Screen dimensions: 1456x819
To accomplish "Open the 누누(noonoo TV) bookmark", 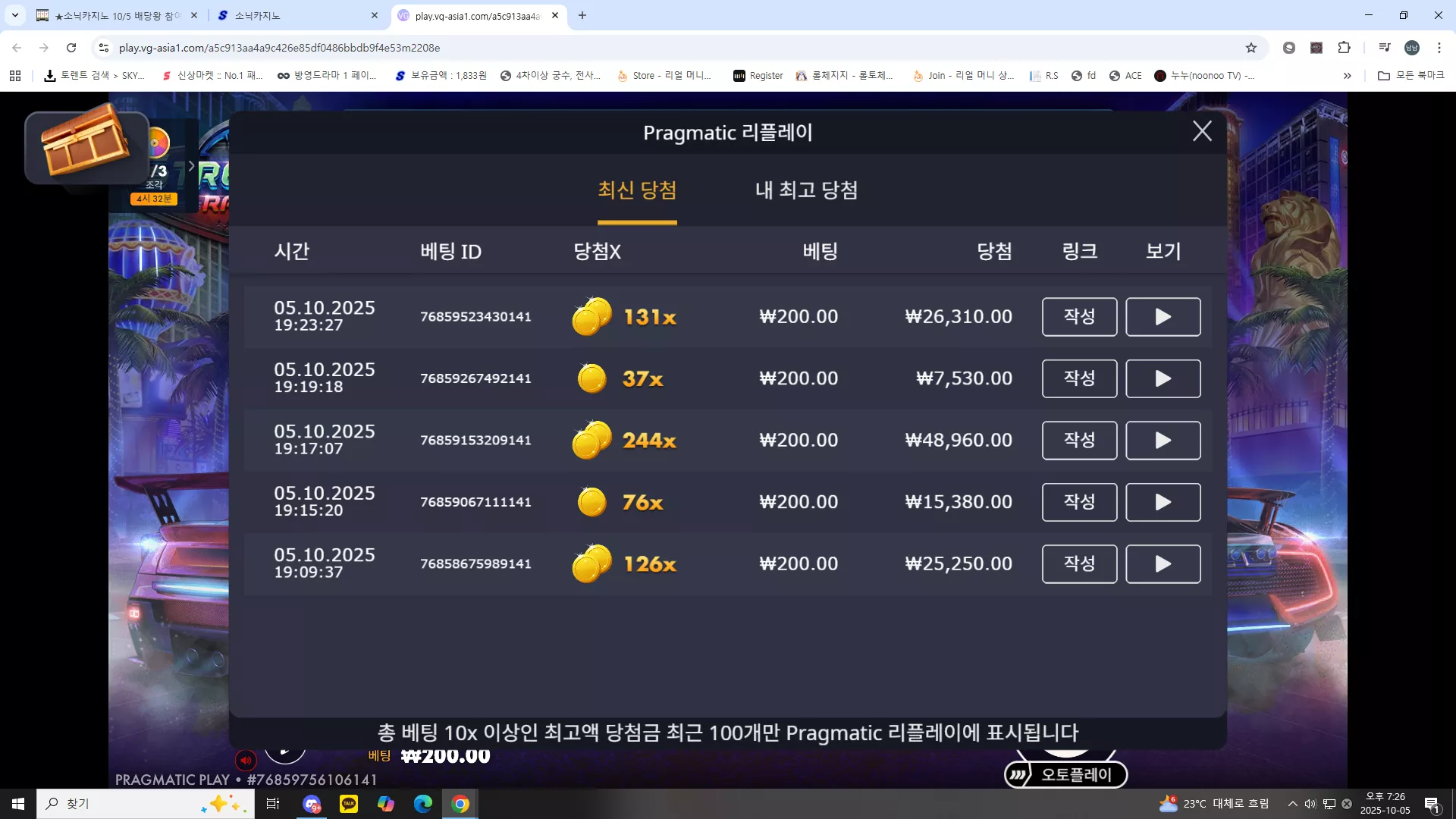I will coord(1204,76).
